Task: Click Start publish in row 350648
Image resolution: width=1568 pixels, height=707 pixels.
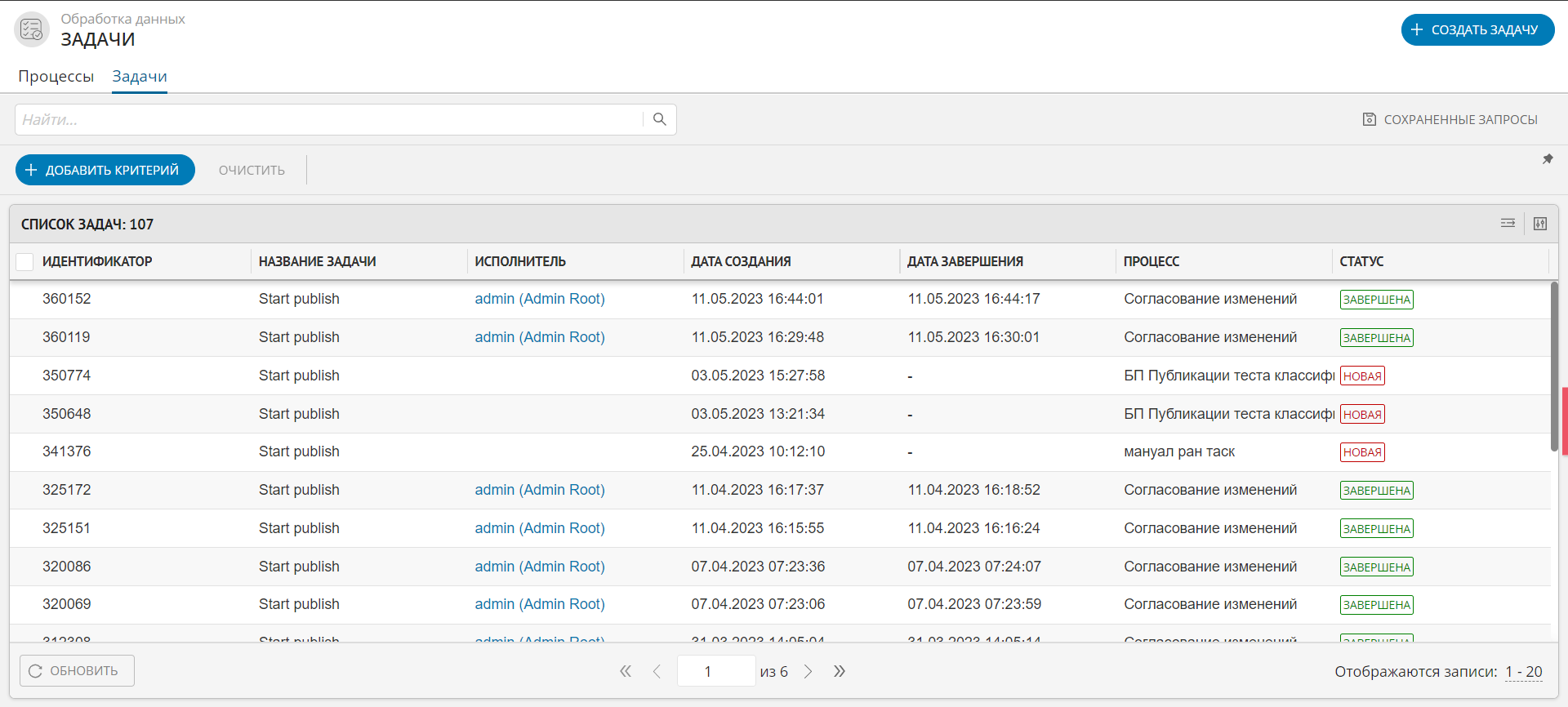Action: point(299,414)
